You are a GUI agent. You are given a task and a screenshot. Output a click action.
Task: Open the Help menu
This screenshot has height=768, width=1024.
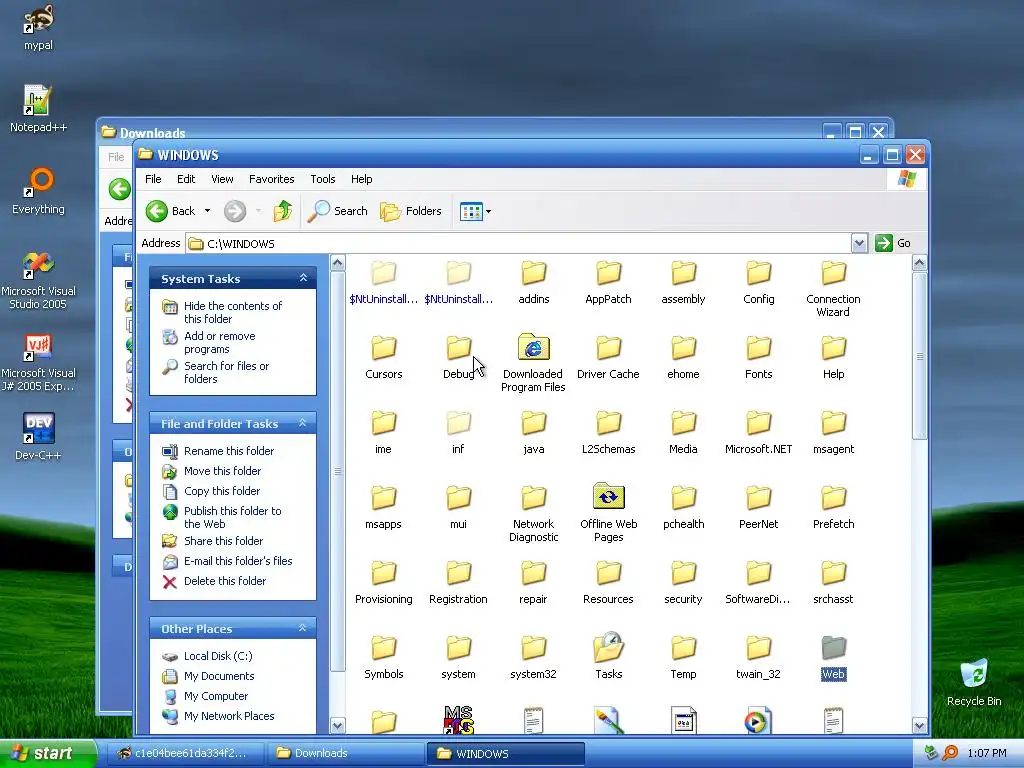[361, 179]
